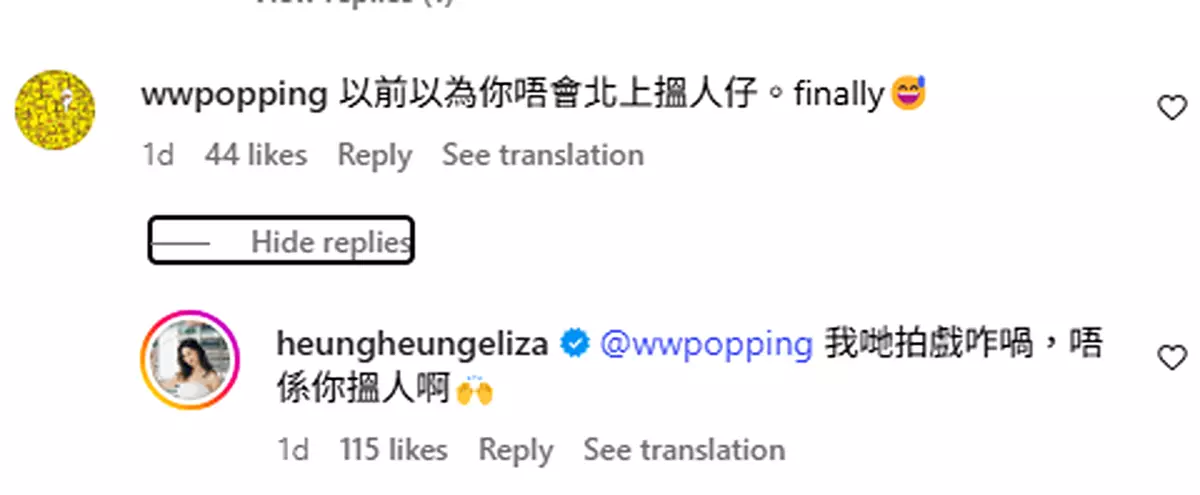1200x495 pixels.
Task: Click the sweat-smile emoji after "finally"
Action: click(908, 95)
